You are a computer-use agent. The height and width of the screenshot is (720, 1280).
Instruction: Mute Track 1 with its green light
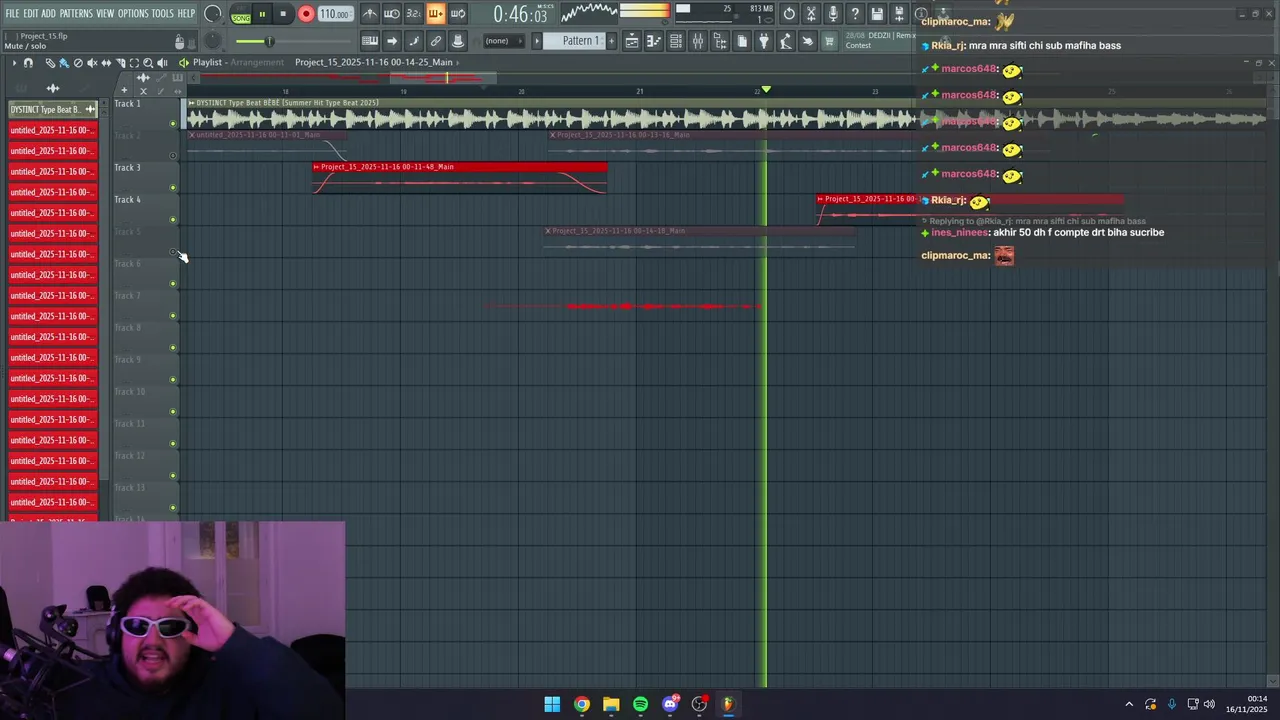(x=173, y=124)
